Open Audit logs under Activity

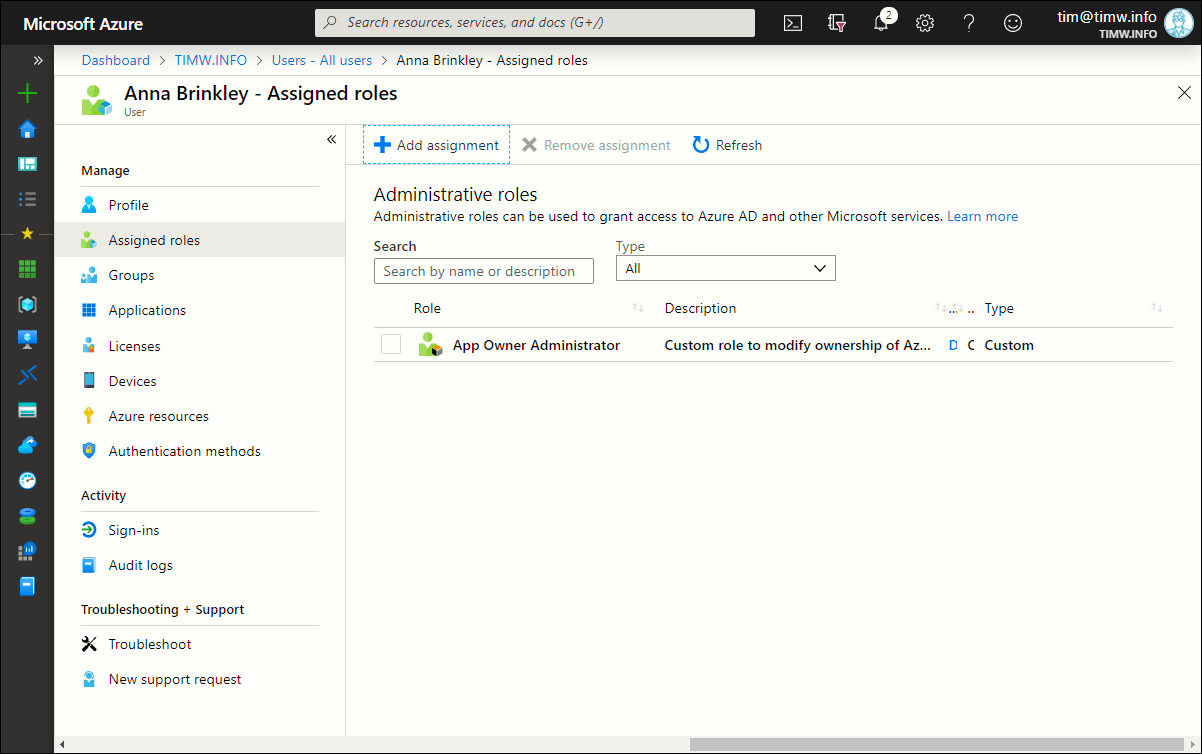tap(140, 565)
